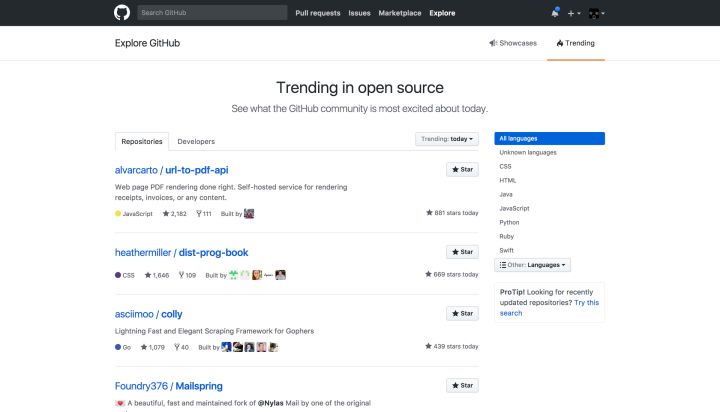Click the contributor avatar for url-to-pdf-api
720x412 pixels.
pyautogui.click(x=250, y=213)
